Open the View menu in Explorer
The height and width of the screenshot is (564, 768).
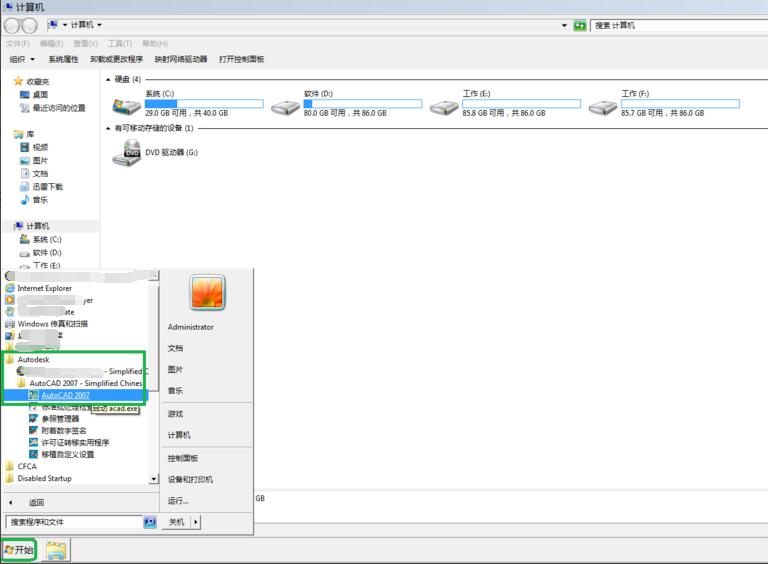86,44
